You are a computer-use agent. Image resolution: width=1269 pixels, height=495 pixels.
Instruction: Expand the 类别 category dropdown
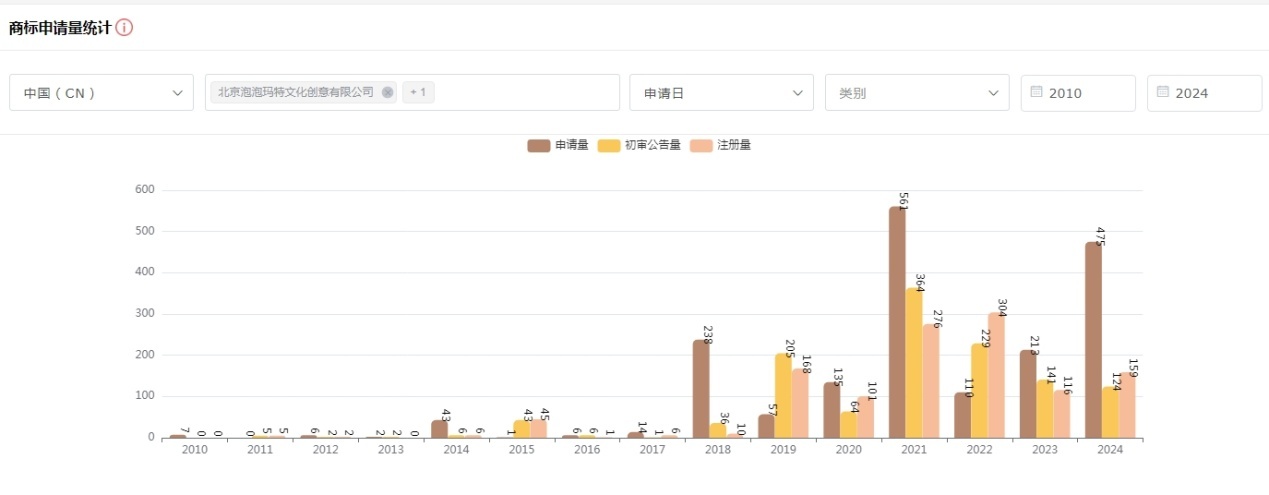[x=916, y=93]
